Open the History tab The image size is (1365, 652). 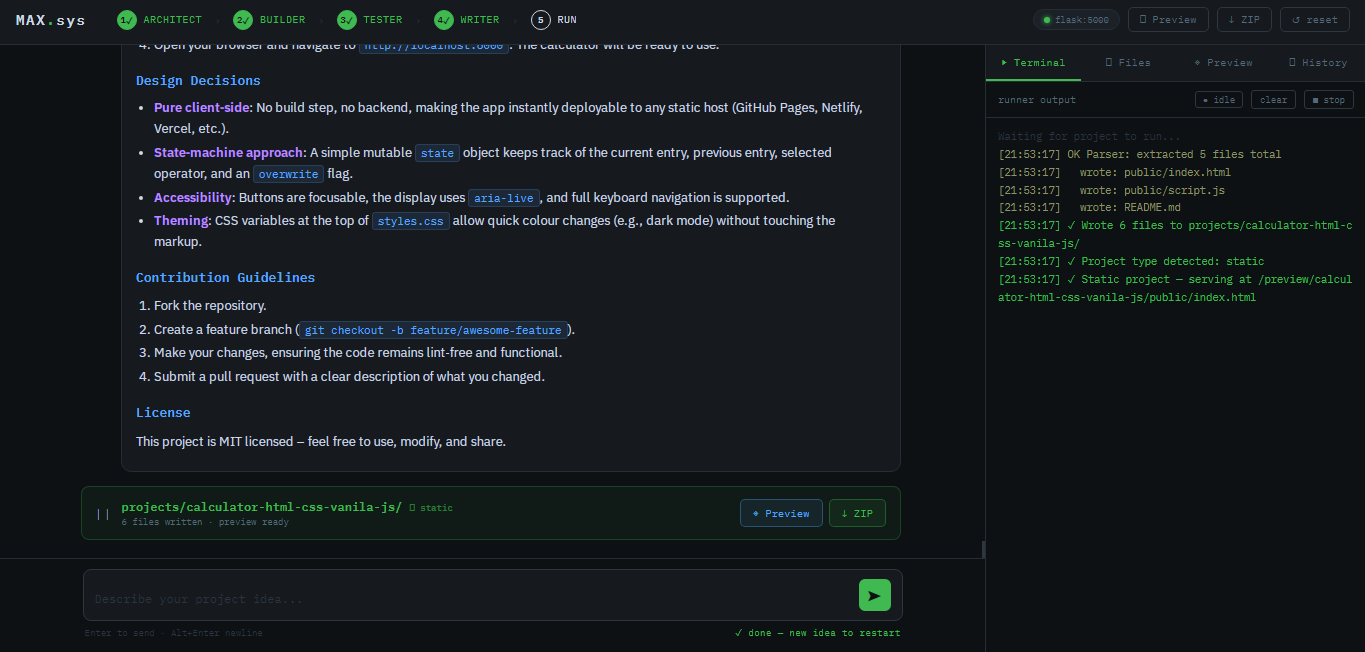(x=1318, y=62)
